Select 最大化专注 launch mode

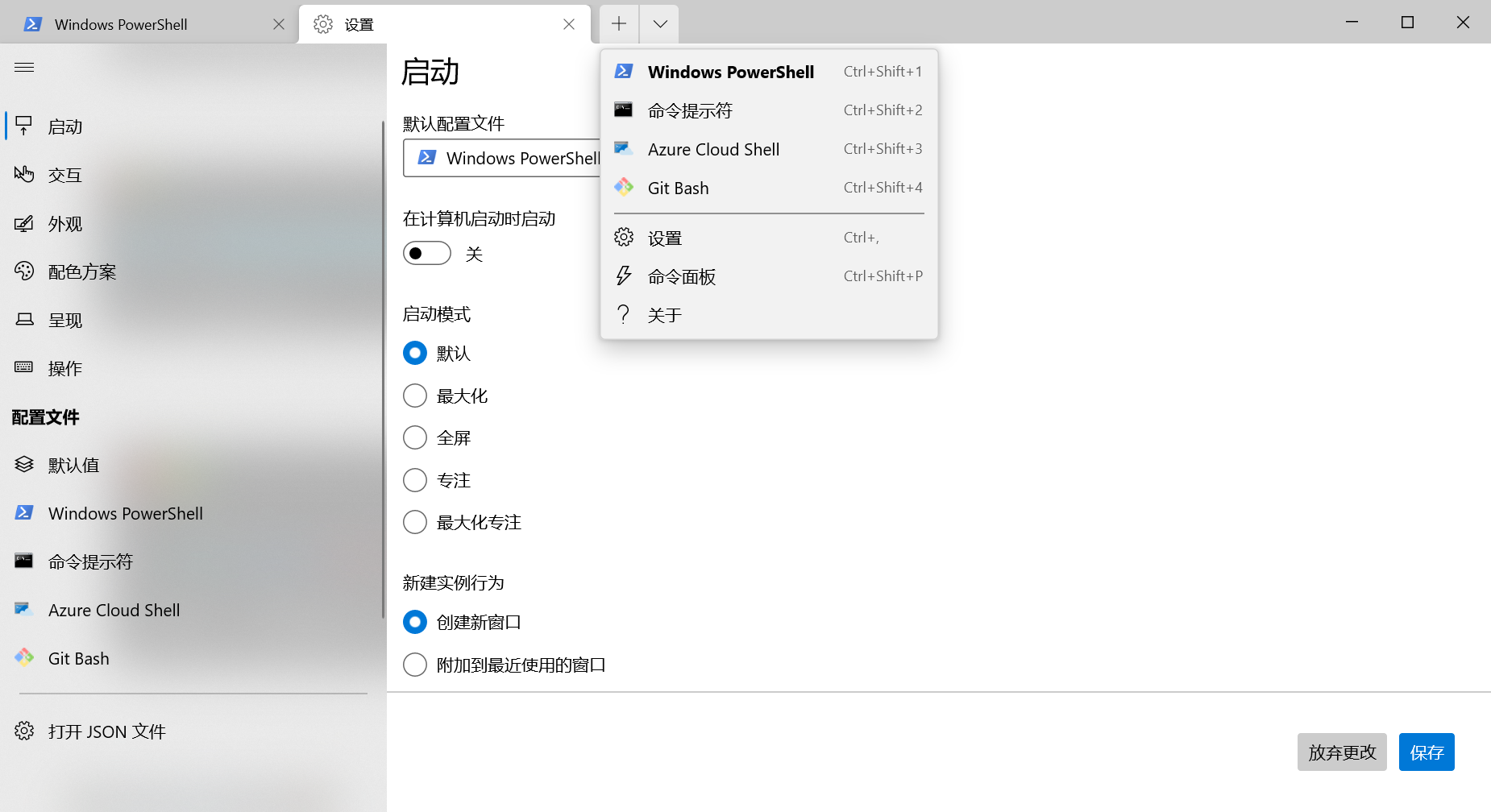point(415,522)
